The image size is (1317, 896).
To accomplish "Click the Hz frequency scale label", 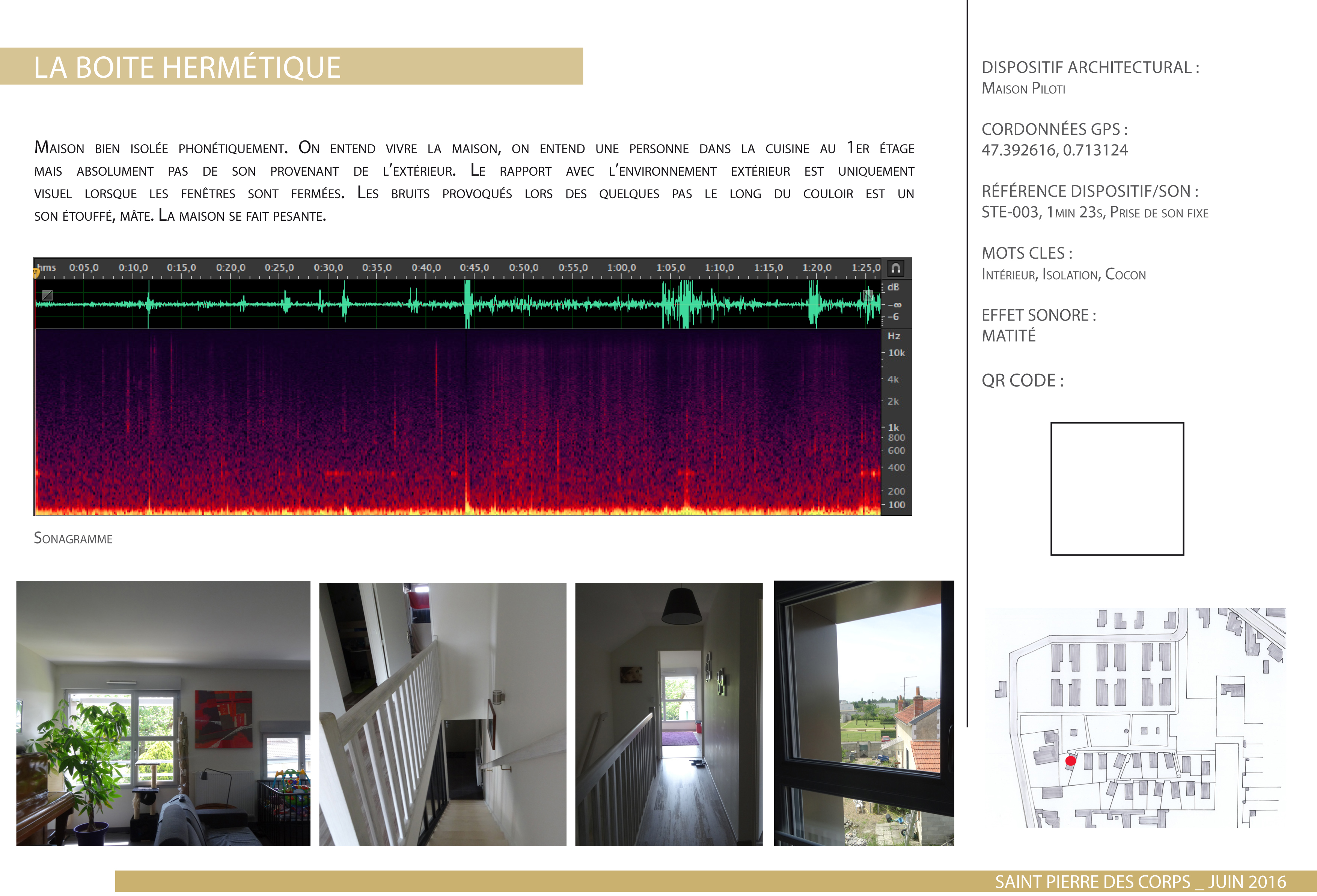I will point(894,336).
